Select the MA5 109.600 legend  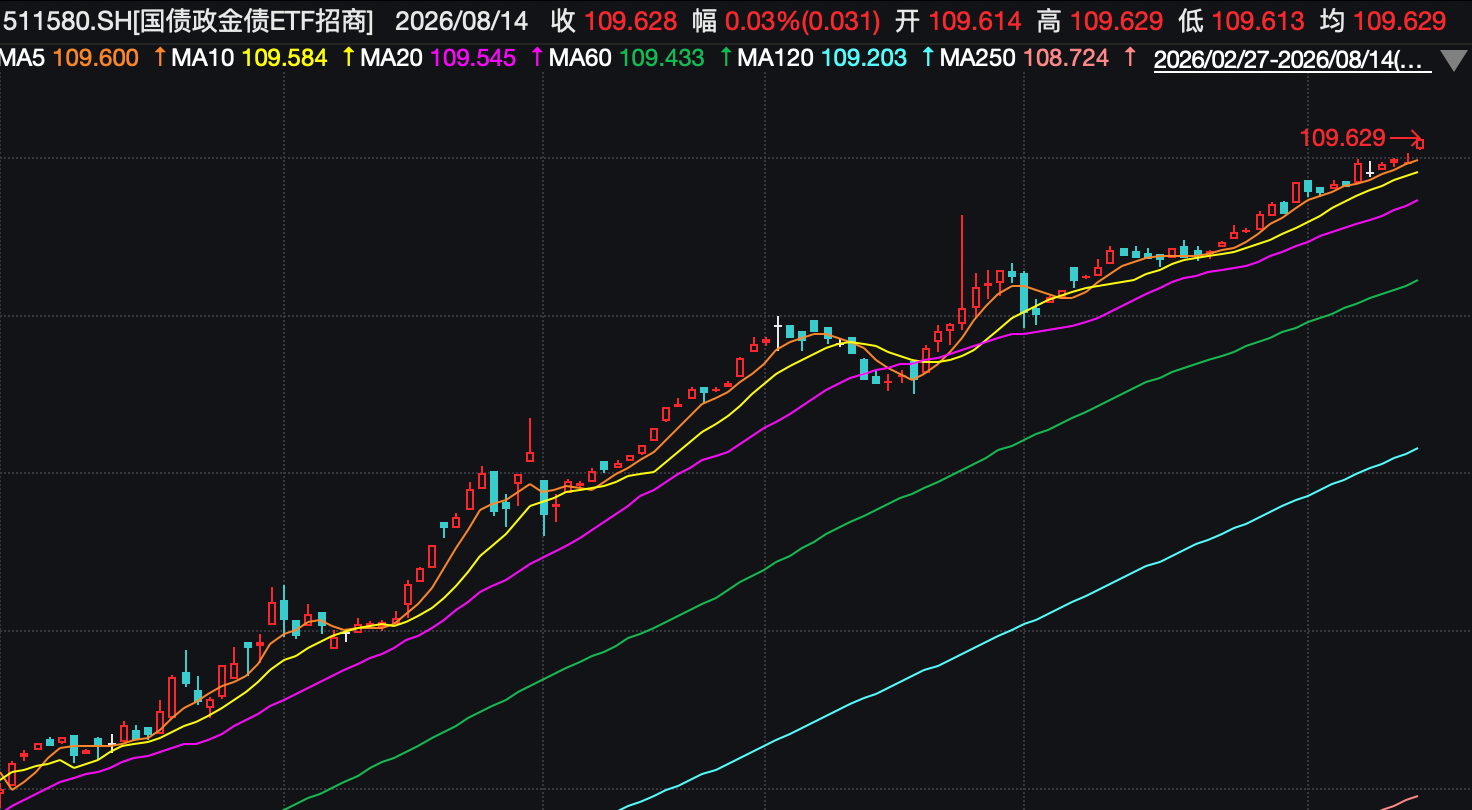69,58
